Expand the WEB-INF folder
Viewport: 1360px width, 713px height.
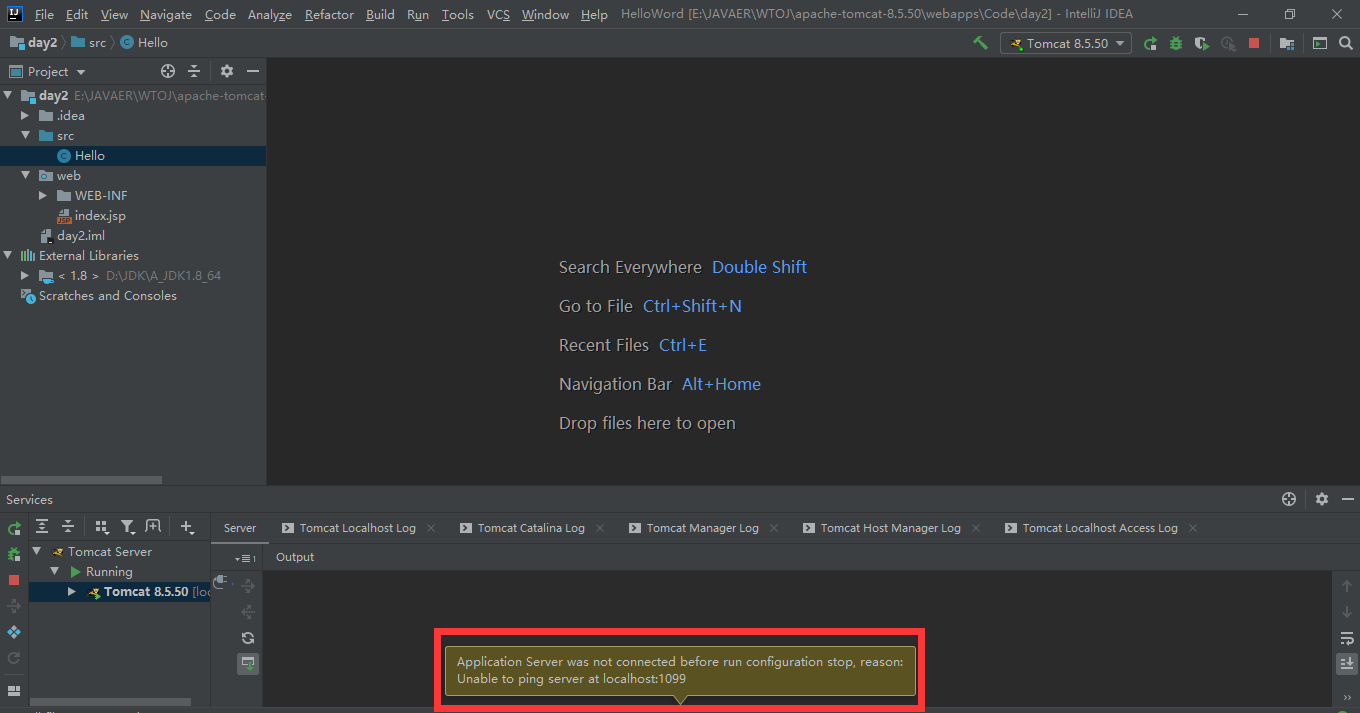[43, 196]
